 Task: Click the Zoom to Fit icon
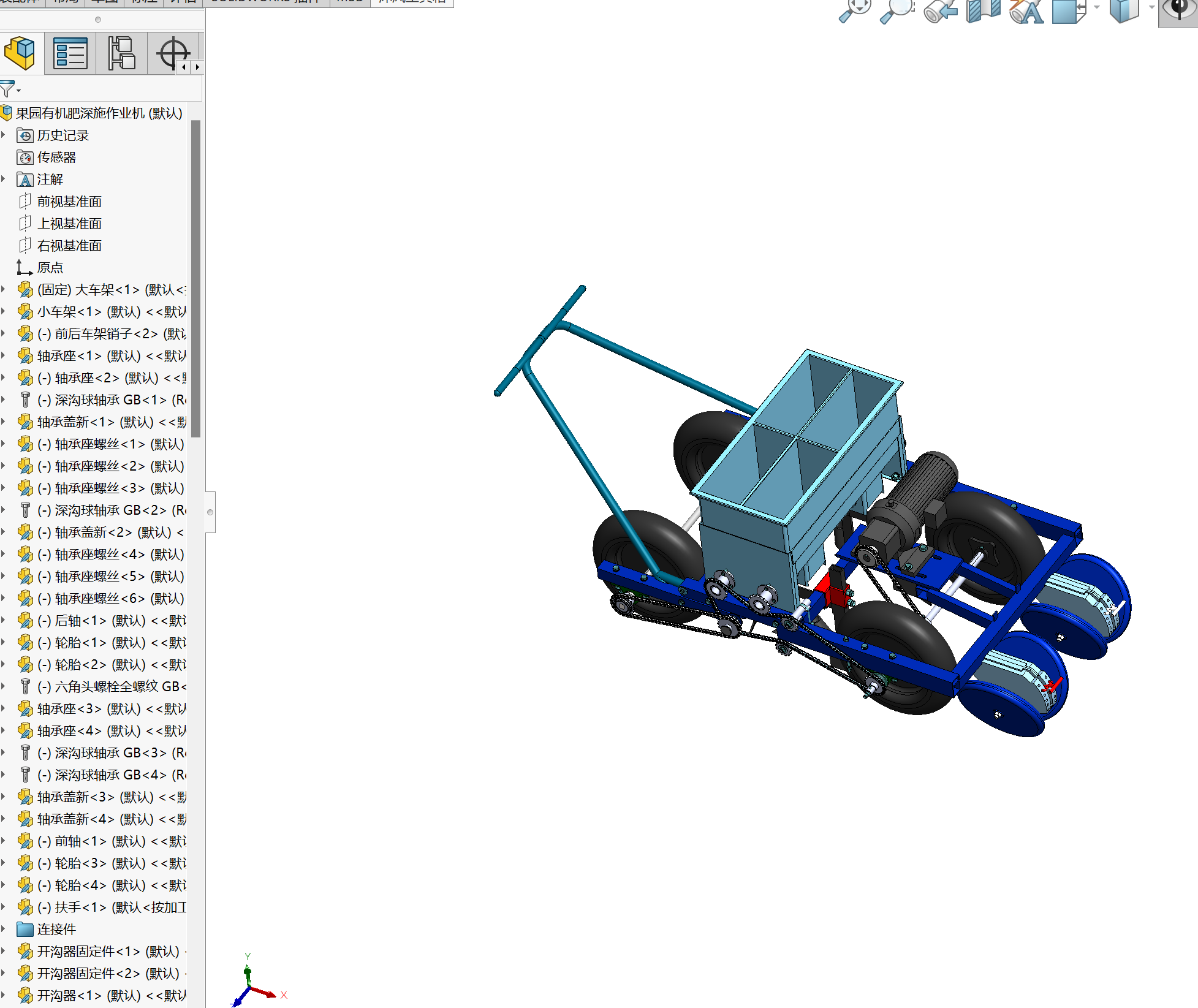click(x=854, y=10)
